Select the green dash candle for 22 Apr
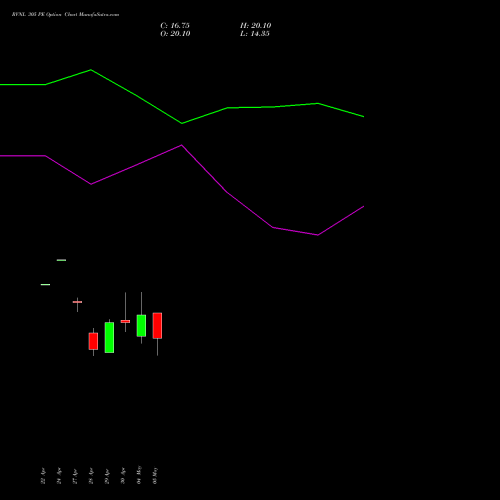Image resolution: width=500 pixels, height=500 pixels. coord(45,285)
